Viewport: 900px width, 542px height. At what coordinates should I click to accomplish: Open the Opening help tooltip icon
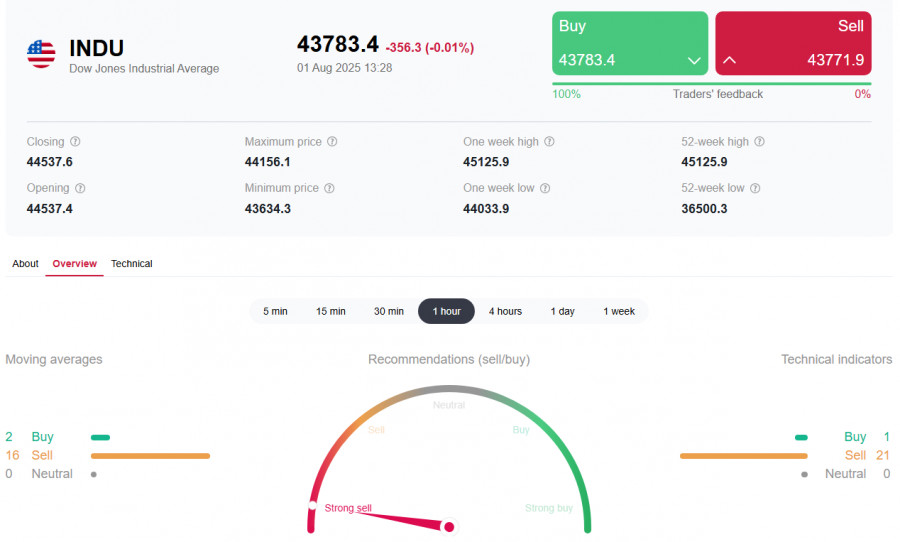point(80,188)
